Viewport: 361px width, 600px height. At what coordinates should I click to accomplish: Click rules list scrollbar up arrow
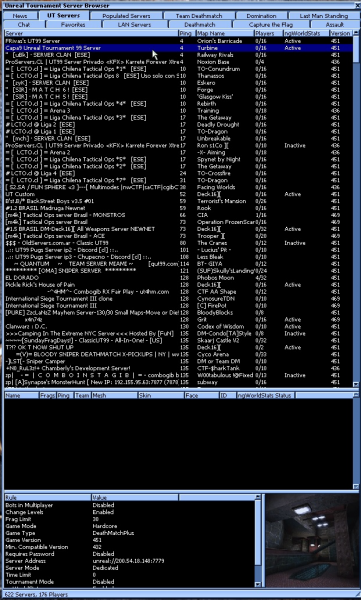point(258,497)
